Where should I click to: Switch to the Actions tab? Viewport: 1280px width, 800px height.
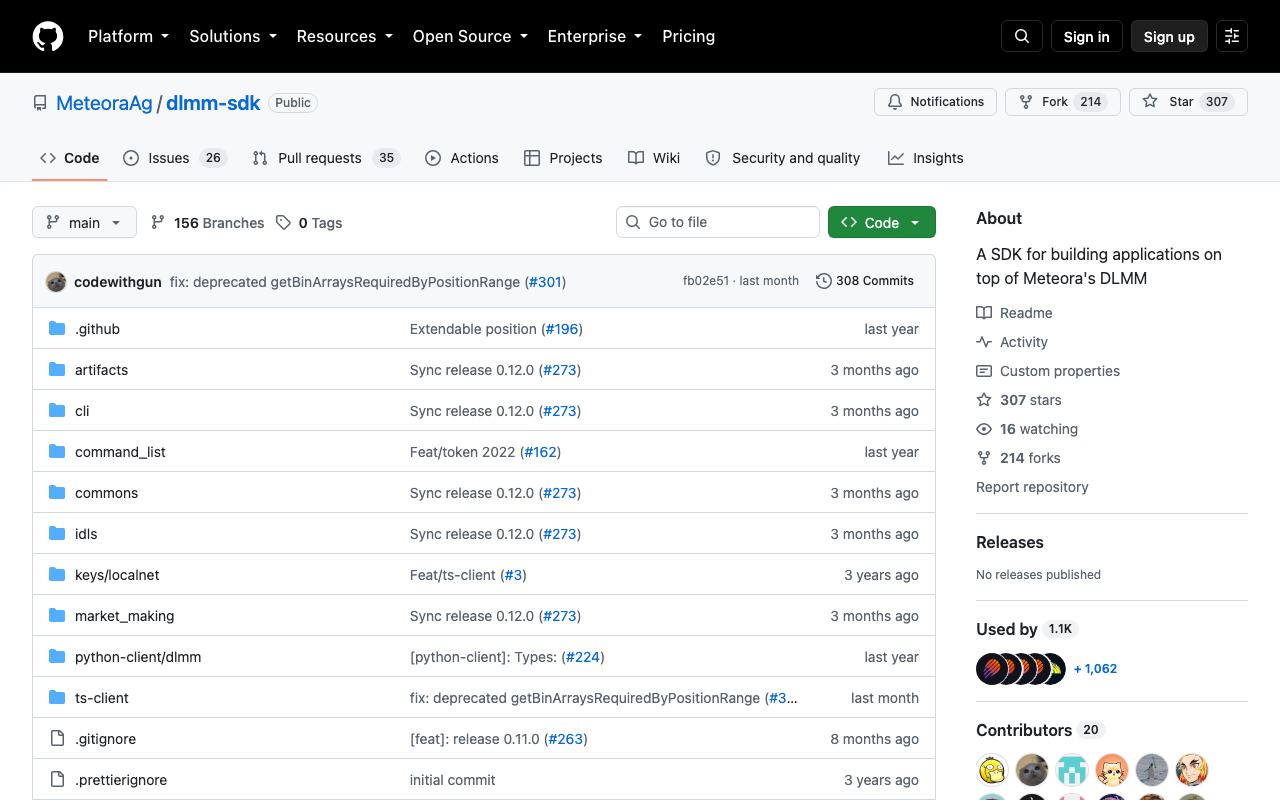point(461,158)
